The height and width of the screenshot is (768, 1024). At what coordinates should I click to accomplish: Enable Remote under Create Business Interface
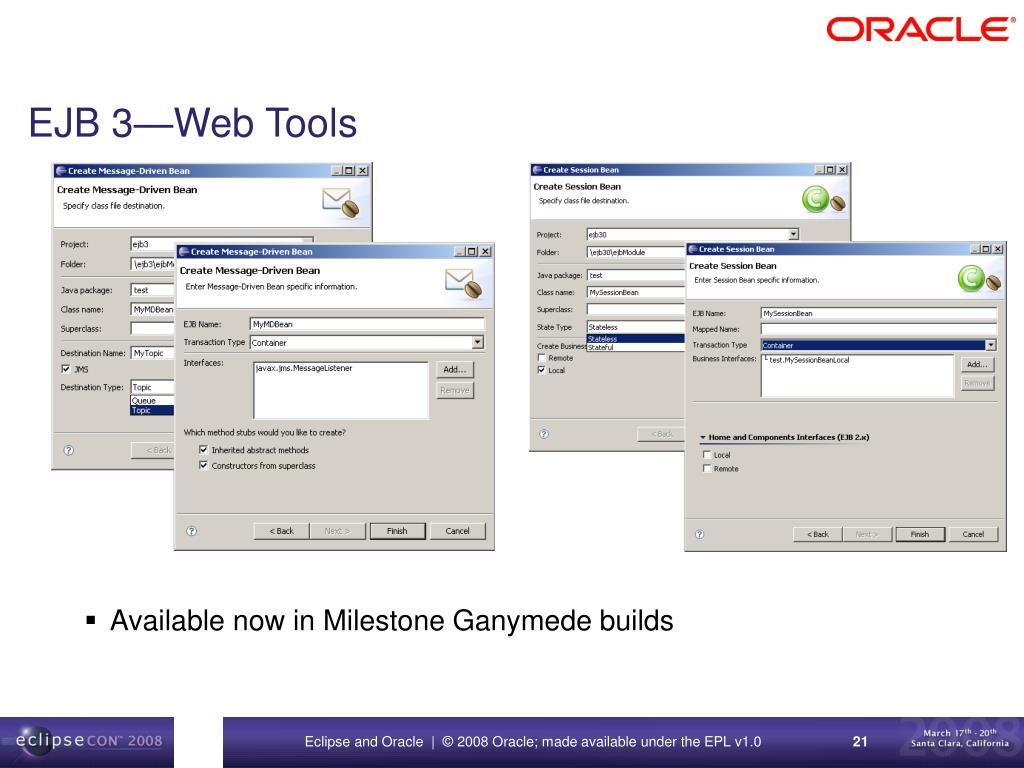[x=541, y=358]
